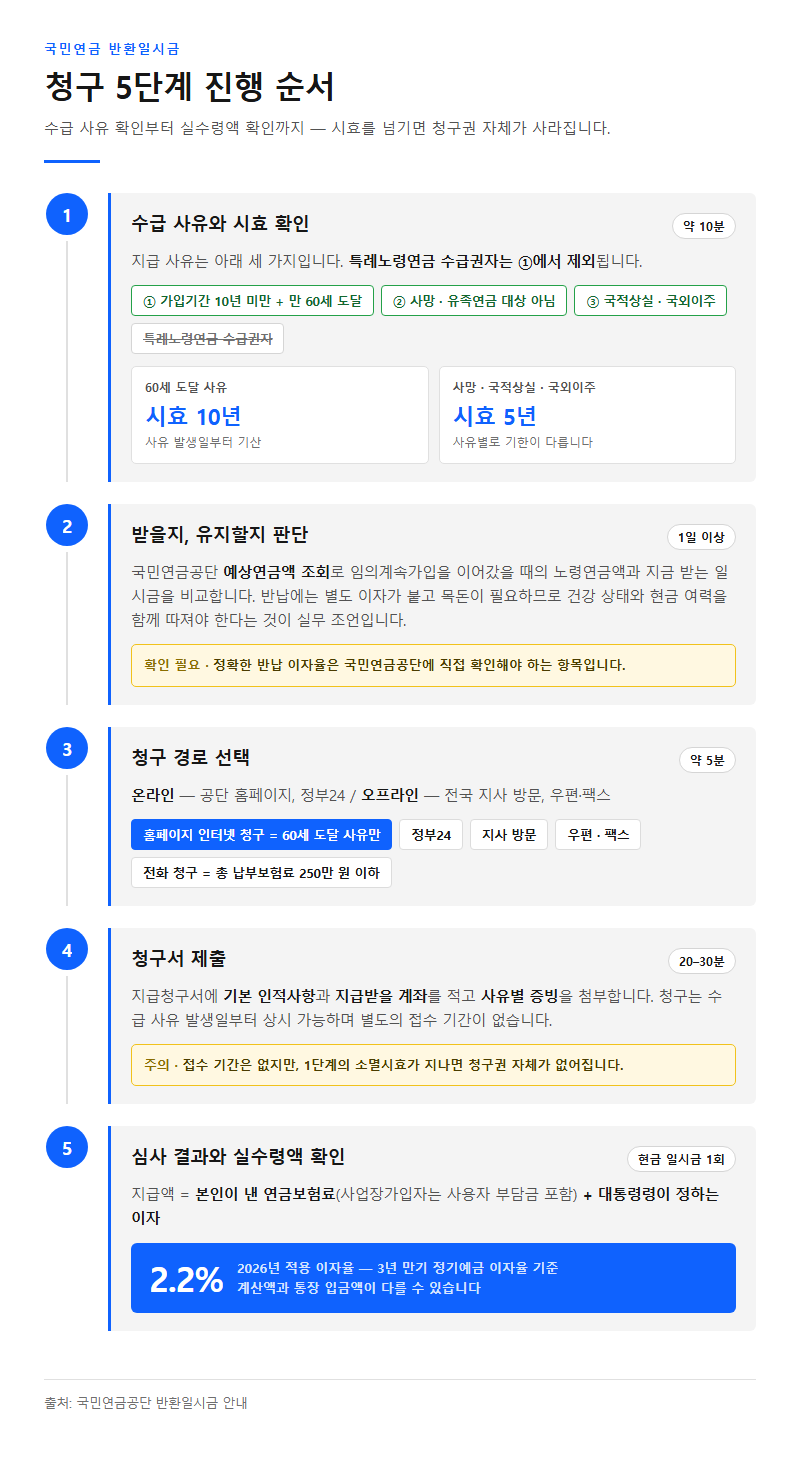The height and width of the screenshot is (1469, 800).
Task: Click the '1일 이상' time badge
Action: 701,537
